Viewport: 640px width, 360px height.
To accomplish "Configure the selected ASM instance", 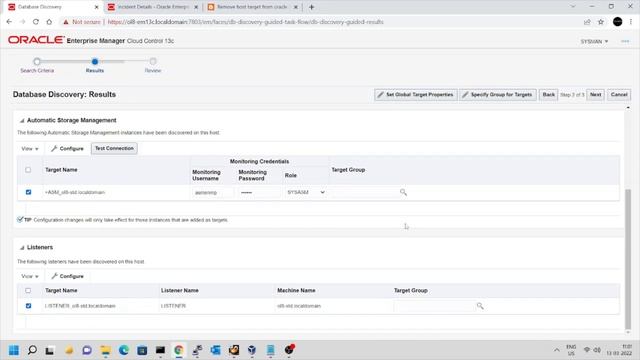I will tap(67, 149).
